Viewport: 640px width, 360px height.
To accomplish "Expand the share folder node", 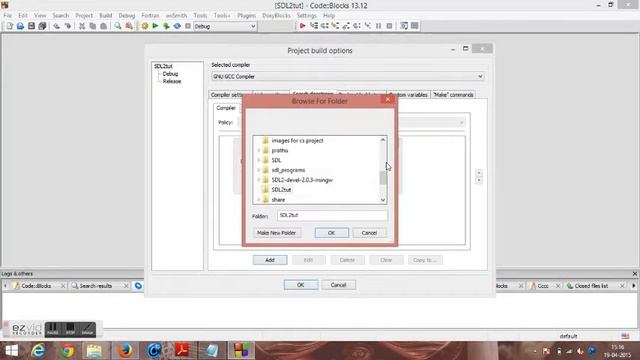I will [258, 200].
